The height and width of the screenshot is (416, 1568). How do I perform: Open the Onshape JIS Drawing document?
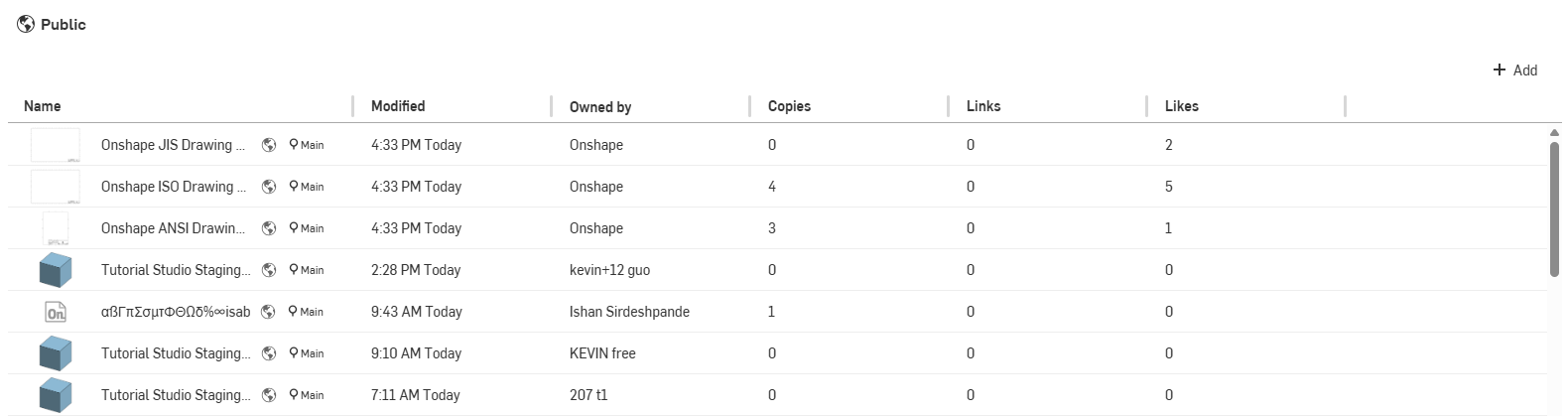[166, 145]
